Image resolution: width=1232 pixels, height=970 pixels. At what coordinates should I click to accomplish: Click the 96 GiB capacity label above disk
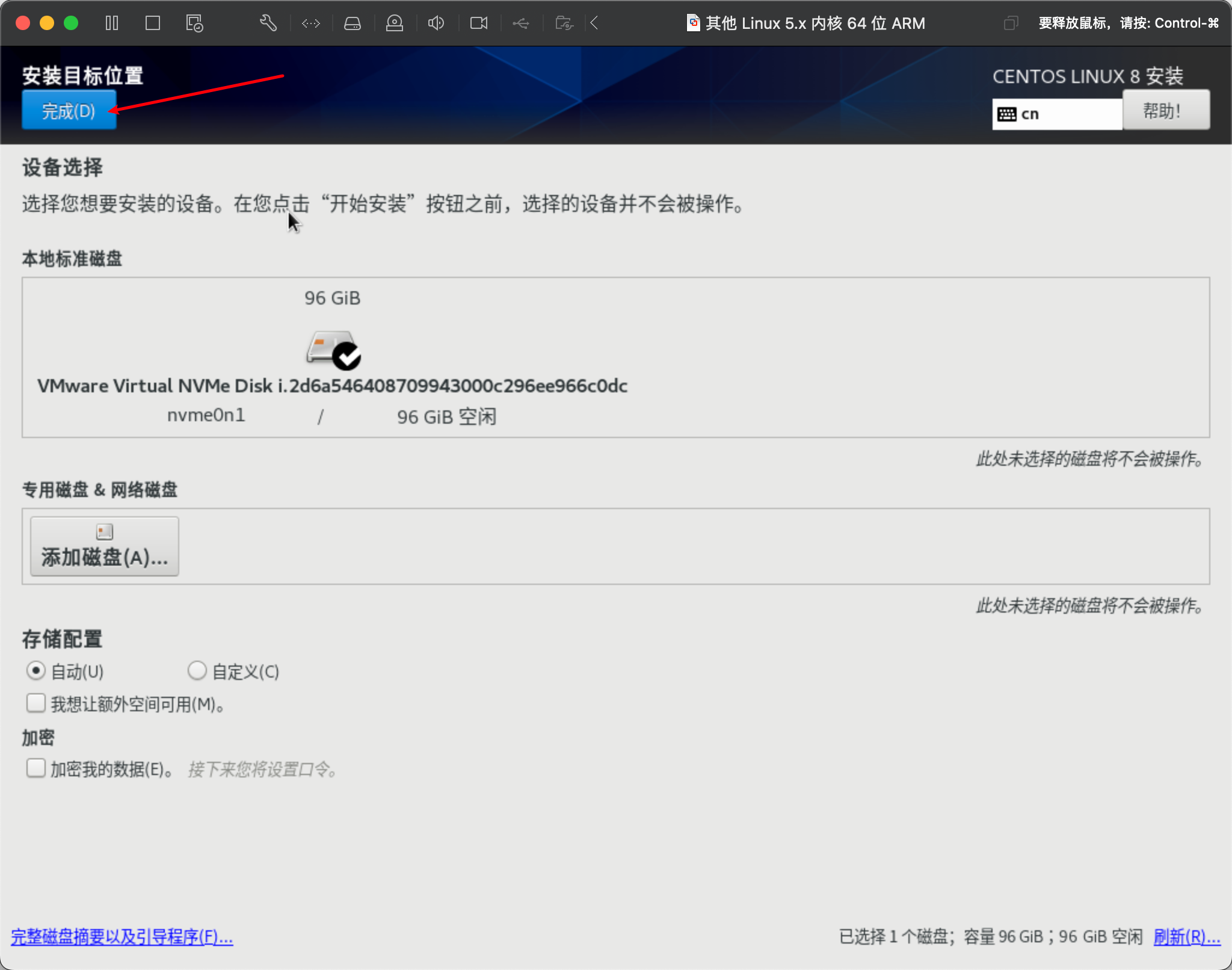[x=333, y=298]
